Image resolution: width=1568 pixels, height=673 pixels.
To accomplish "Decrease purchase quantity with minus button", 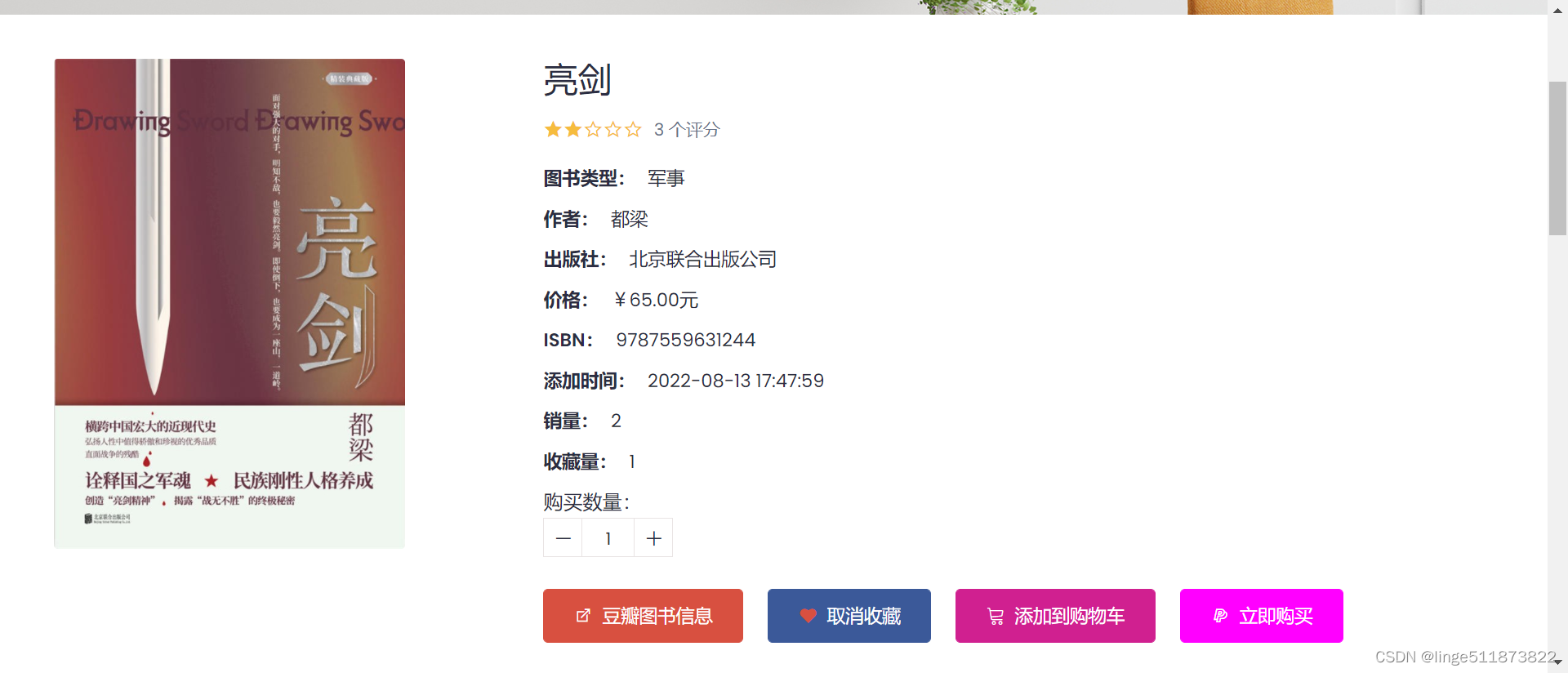I will (563, 538).
